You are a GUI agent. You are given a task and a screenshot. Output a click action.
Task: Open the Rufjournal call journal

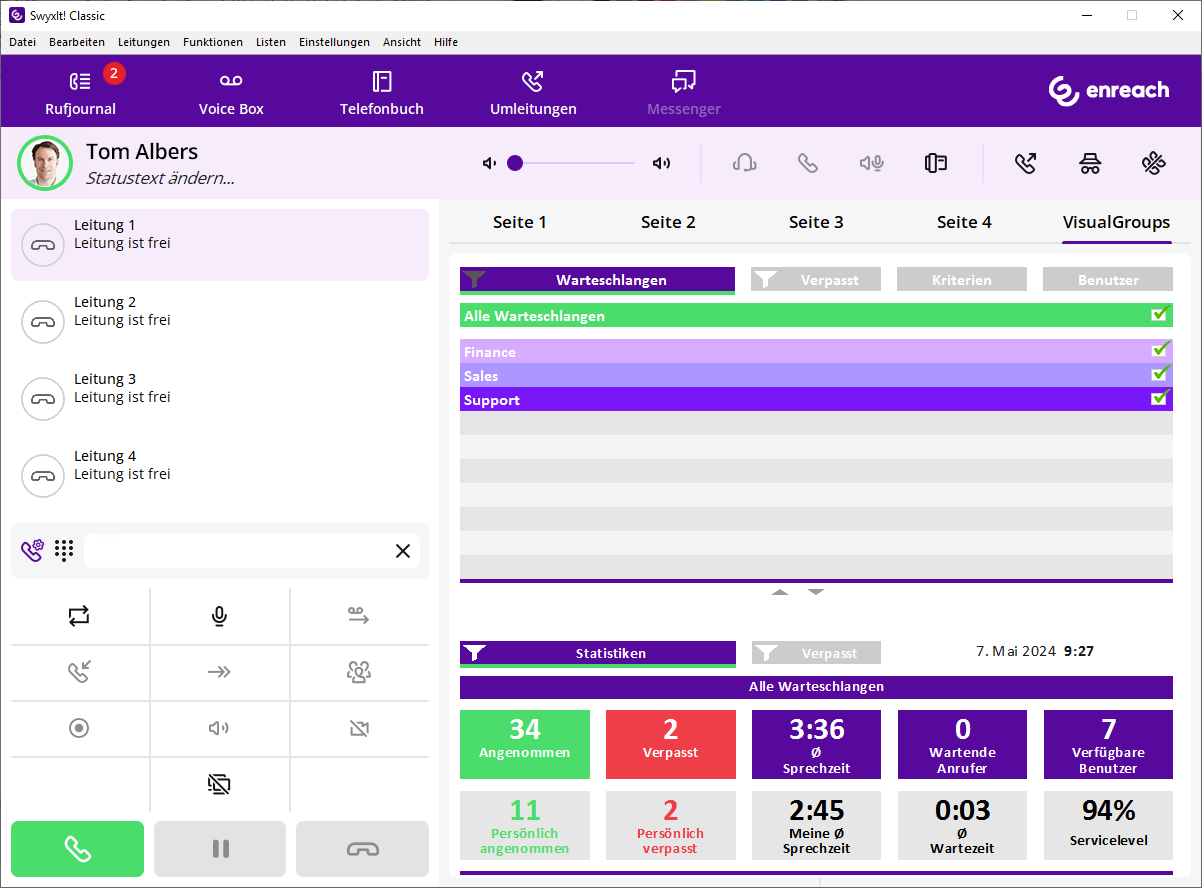[80, 93]
